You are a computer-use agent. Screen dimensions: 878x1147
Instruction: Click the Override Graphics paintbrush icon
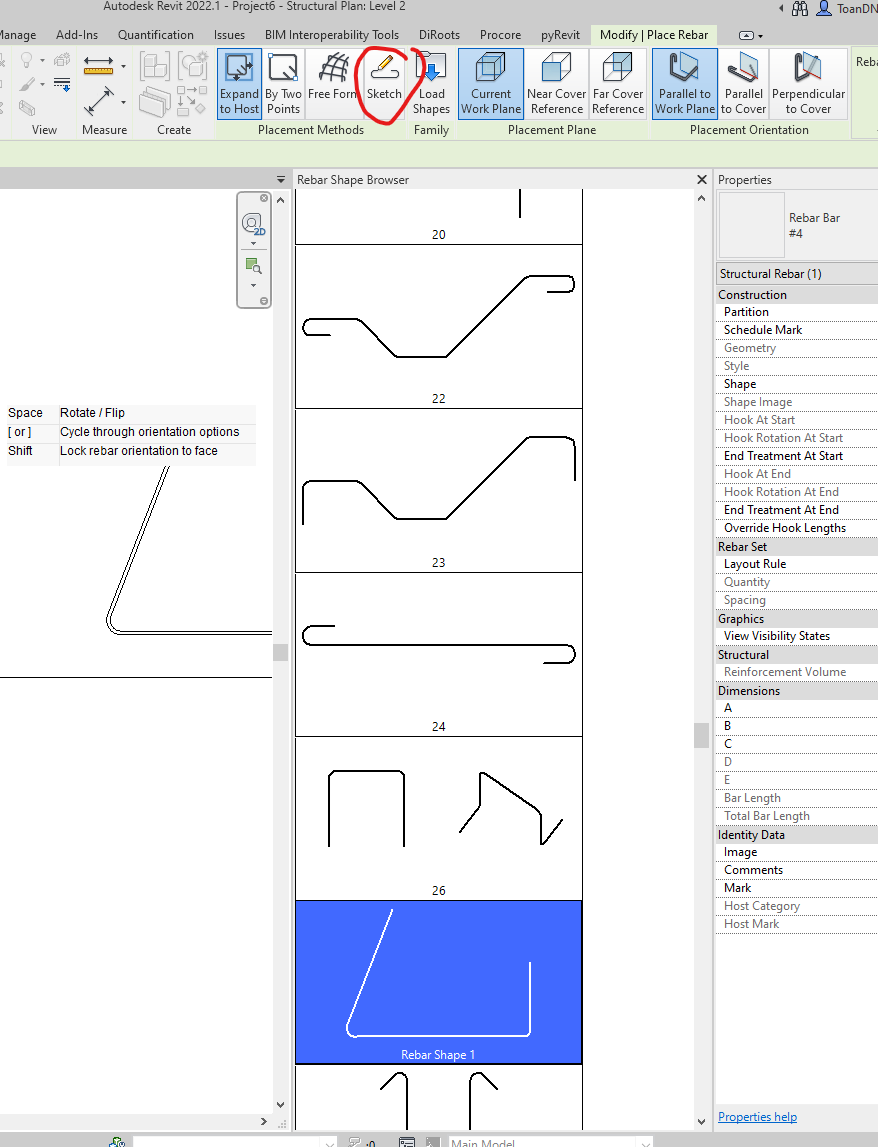[26, 84]
